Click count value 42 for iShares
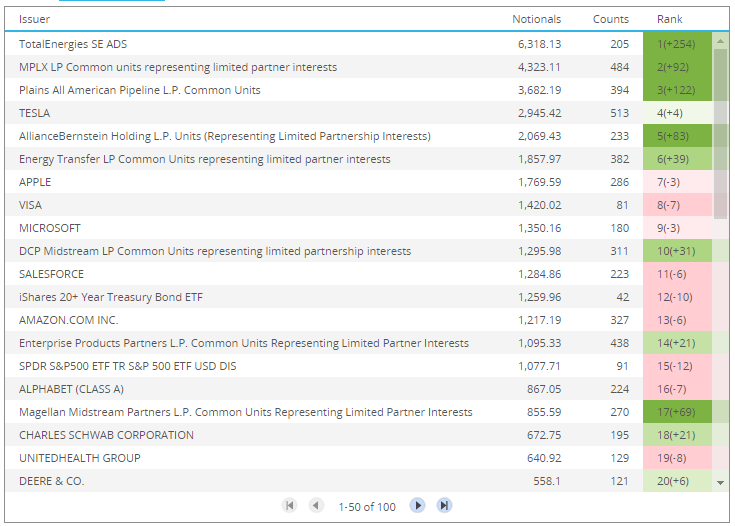 (x=622, y=297)
